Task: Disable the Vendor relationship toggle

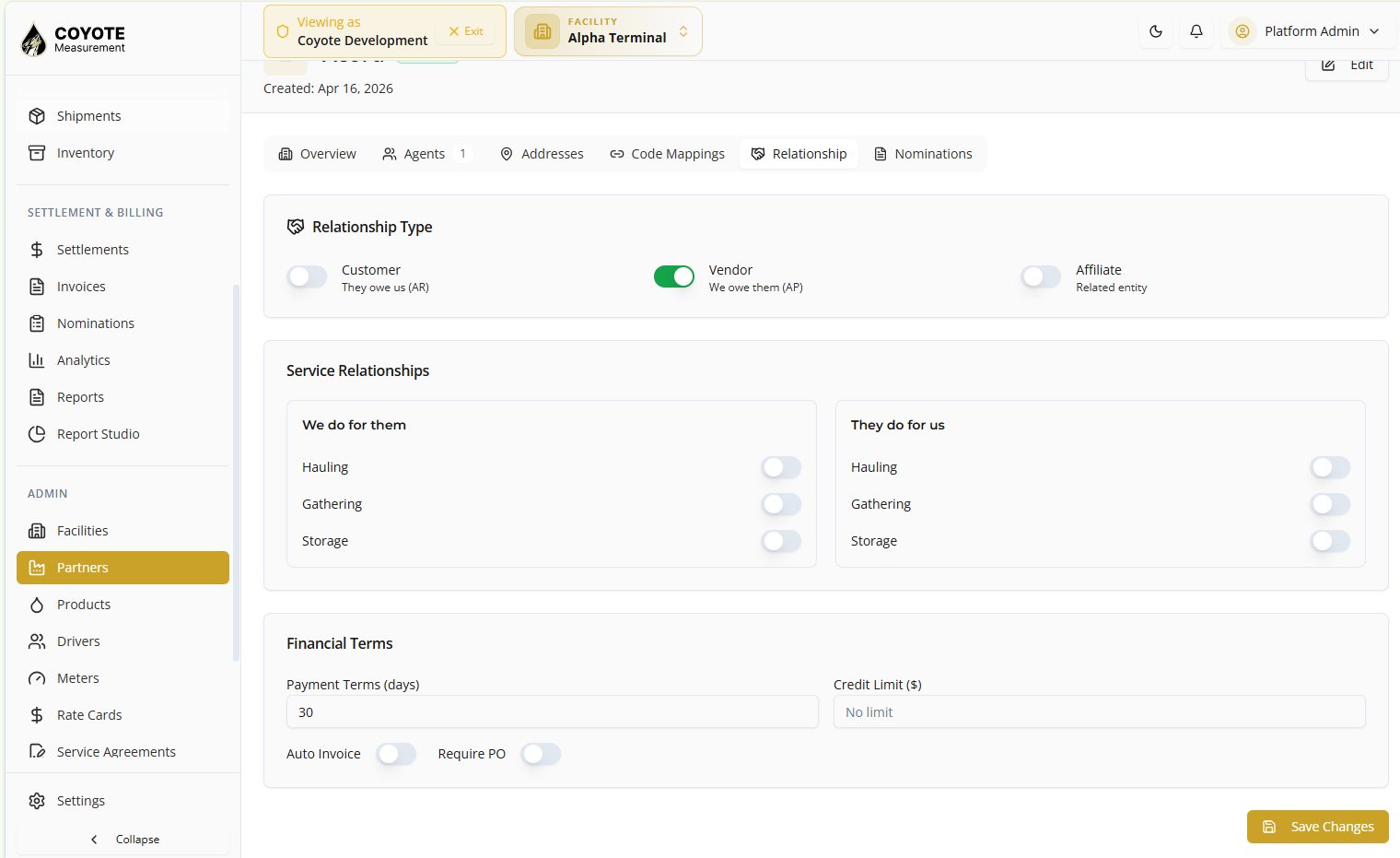Action: [x=674, y=276]
